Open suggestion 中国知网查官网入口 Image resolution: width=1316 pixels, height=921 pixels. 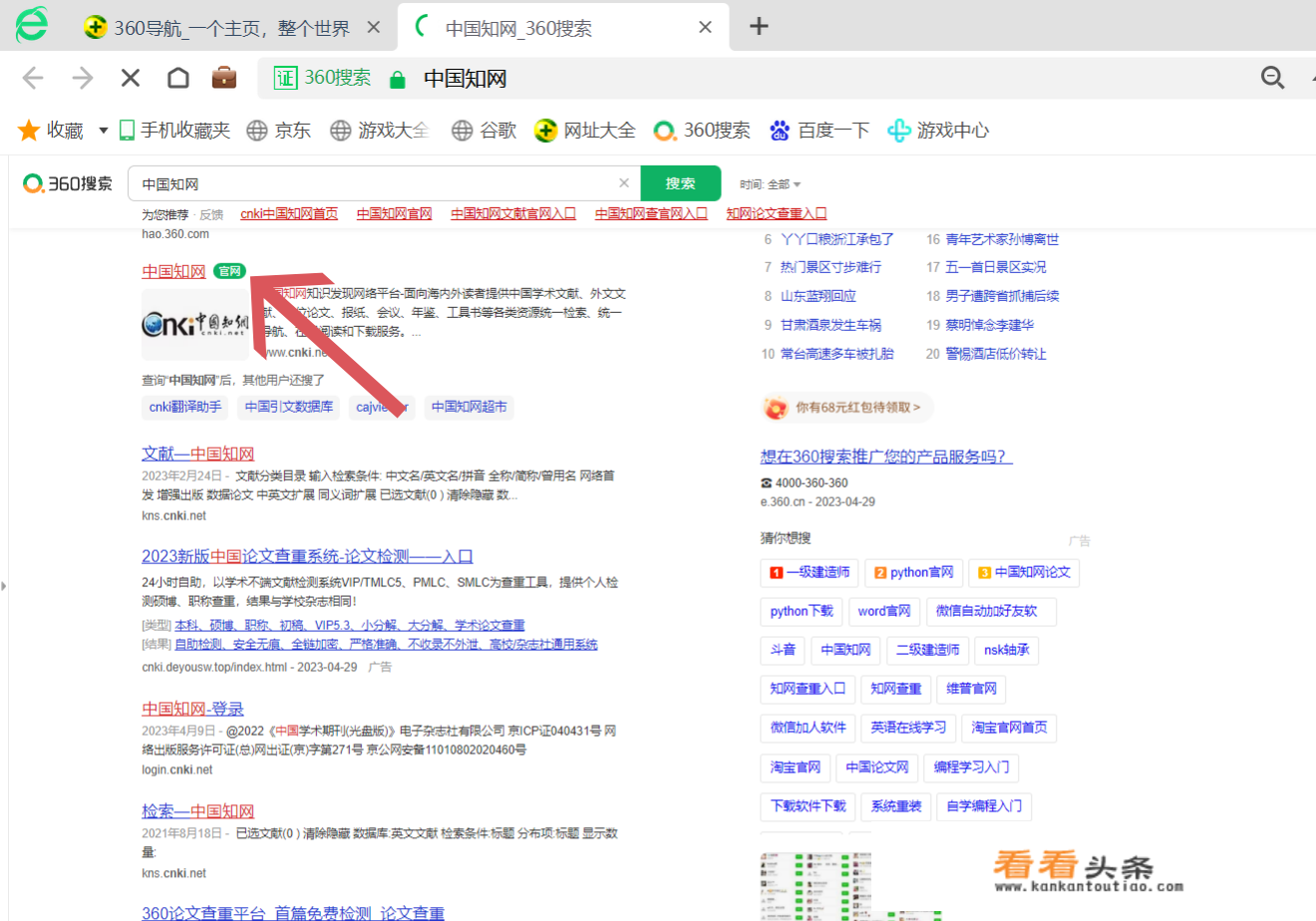click(651, 214)
